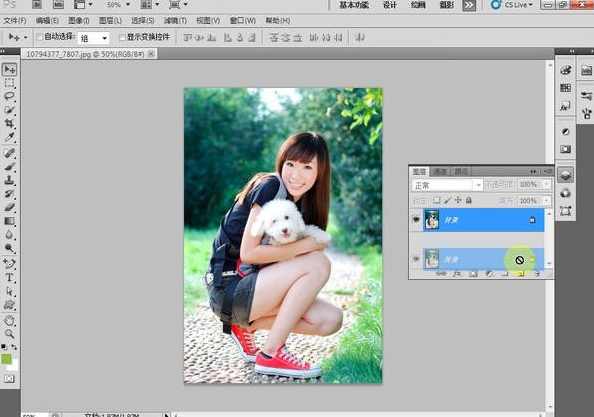The height and width of the screenshot is (417, 594).
Task: Enable the 自动选择 checkbox
Action: tap(39, 37)
